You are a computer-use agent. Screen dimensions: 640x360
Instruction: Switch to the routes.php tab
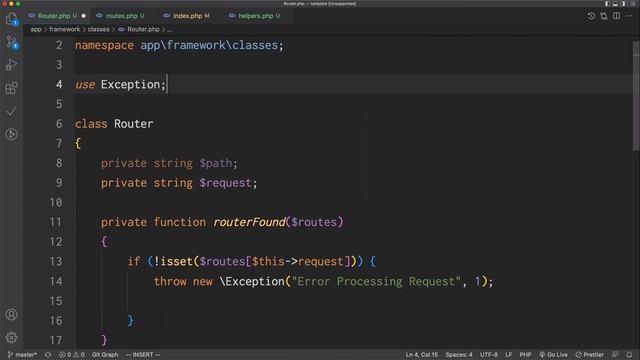pos(124,16)
